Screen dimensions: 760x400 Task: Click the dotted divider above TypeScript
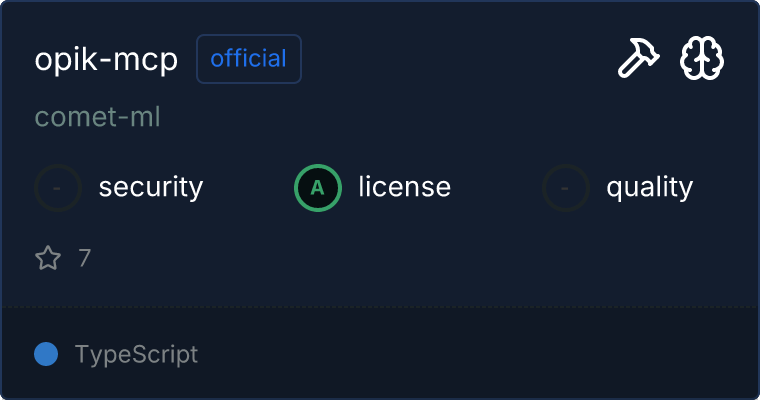point(380,306)
